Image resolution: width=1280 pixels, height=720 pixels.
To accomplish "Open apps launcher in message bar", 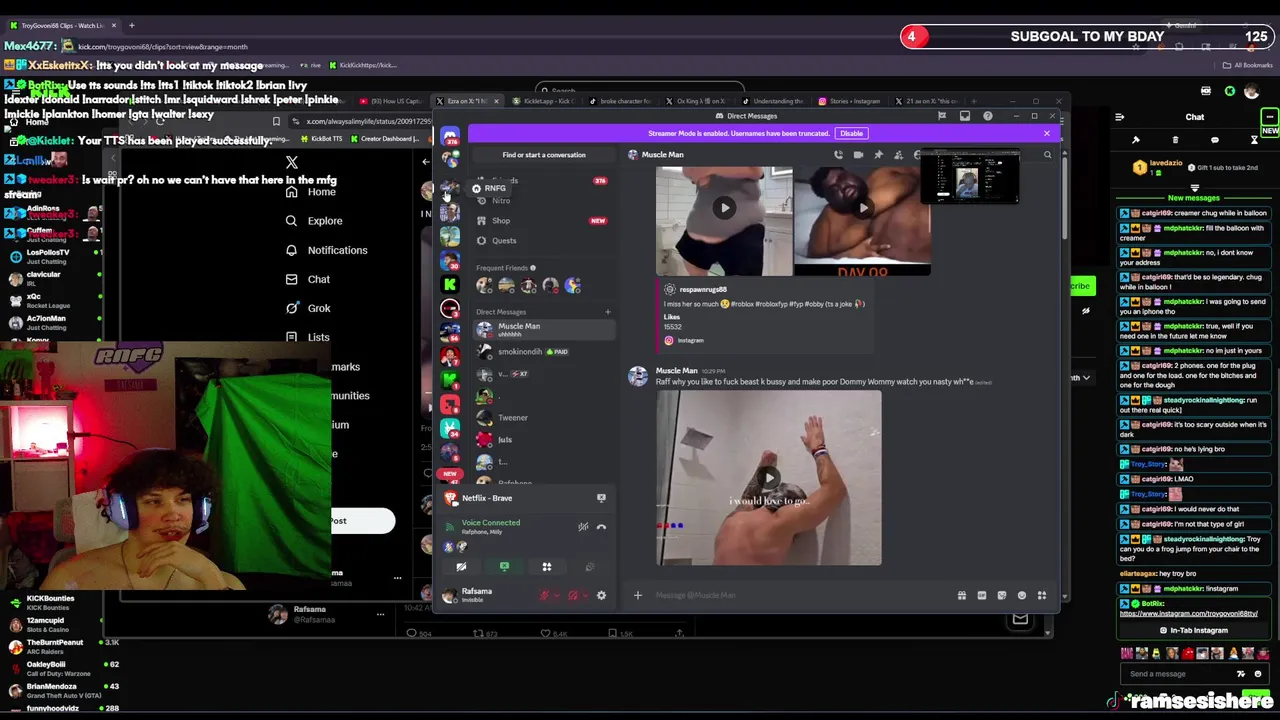I will [1041, 596].
